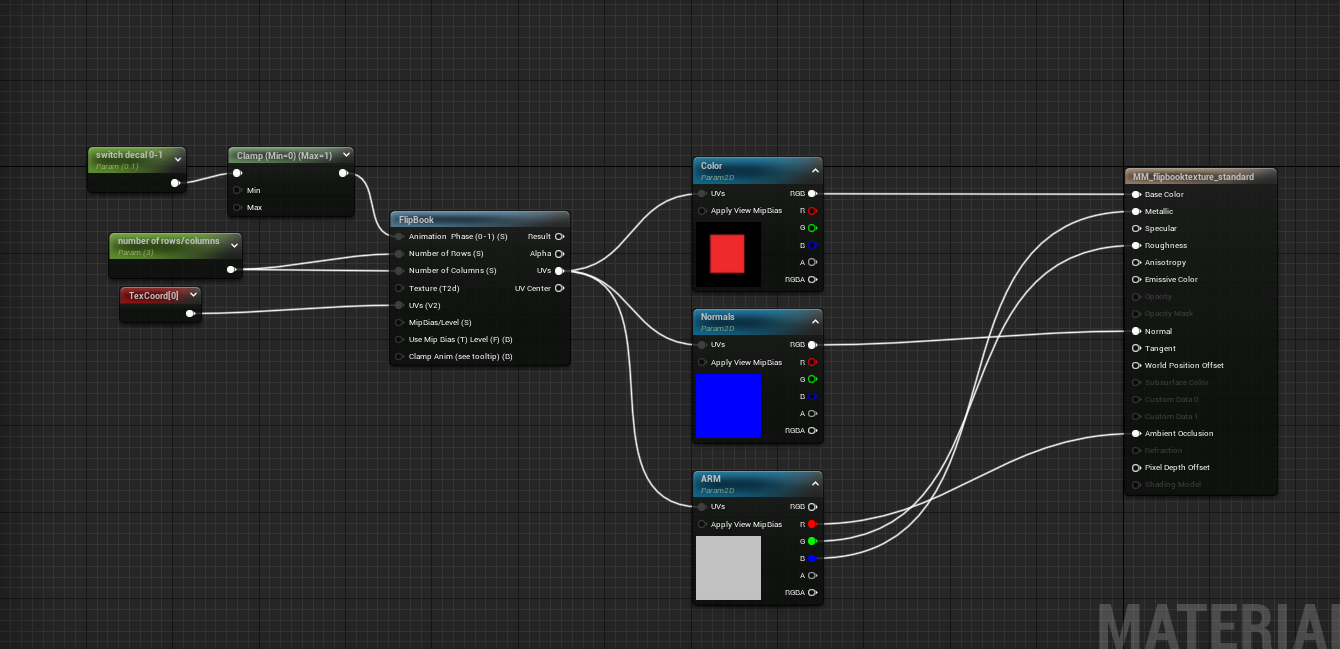
Task: Expand the switch decal 0-1 parameter dropdown
Action: pos(178,158)
